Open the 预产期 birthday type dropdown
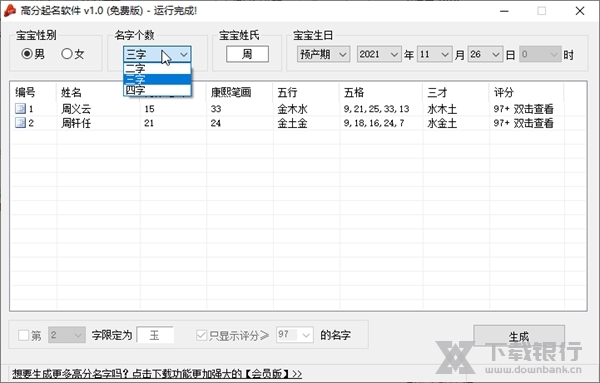 [x=323, y=54]
